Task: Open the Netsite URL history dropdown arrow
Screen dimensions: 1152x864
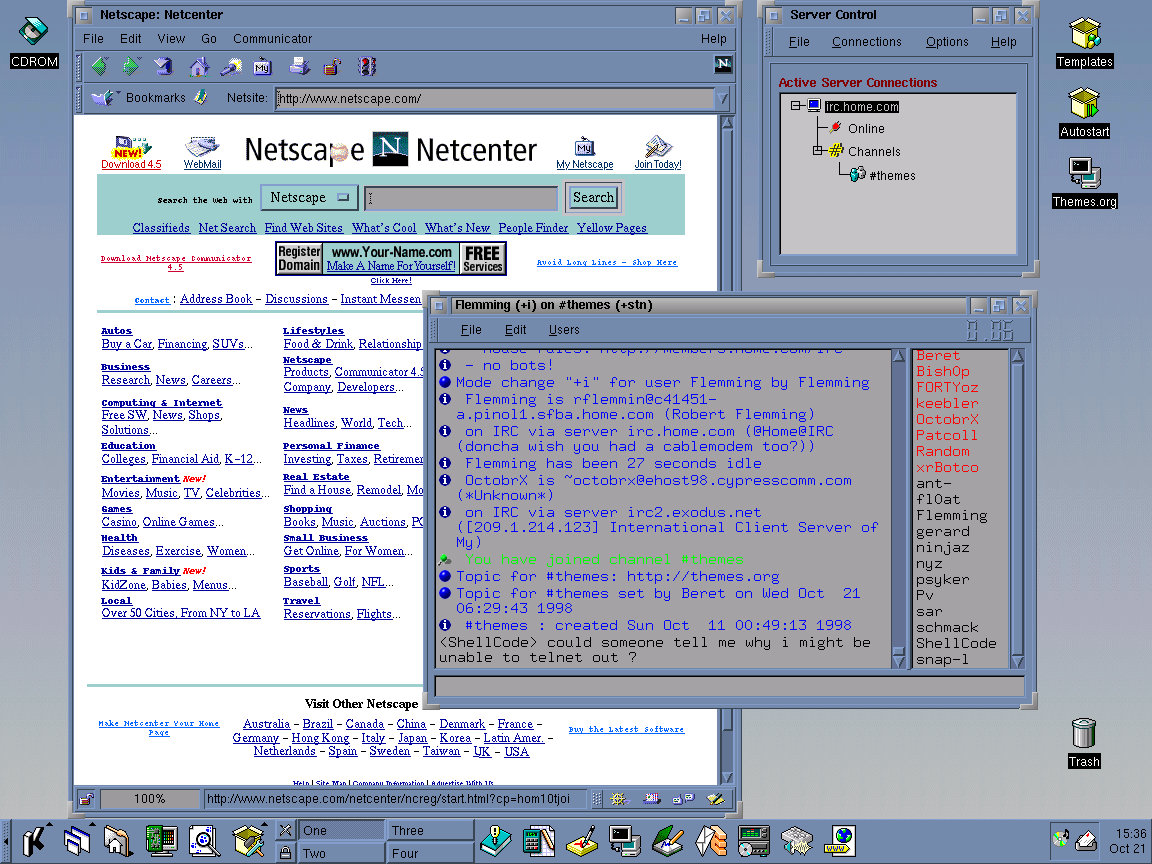Action: click(x=722, y=98)
